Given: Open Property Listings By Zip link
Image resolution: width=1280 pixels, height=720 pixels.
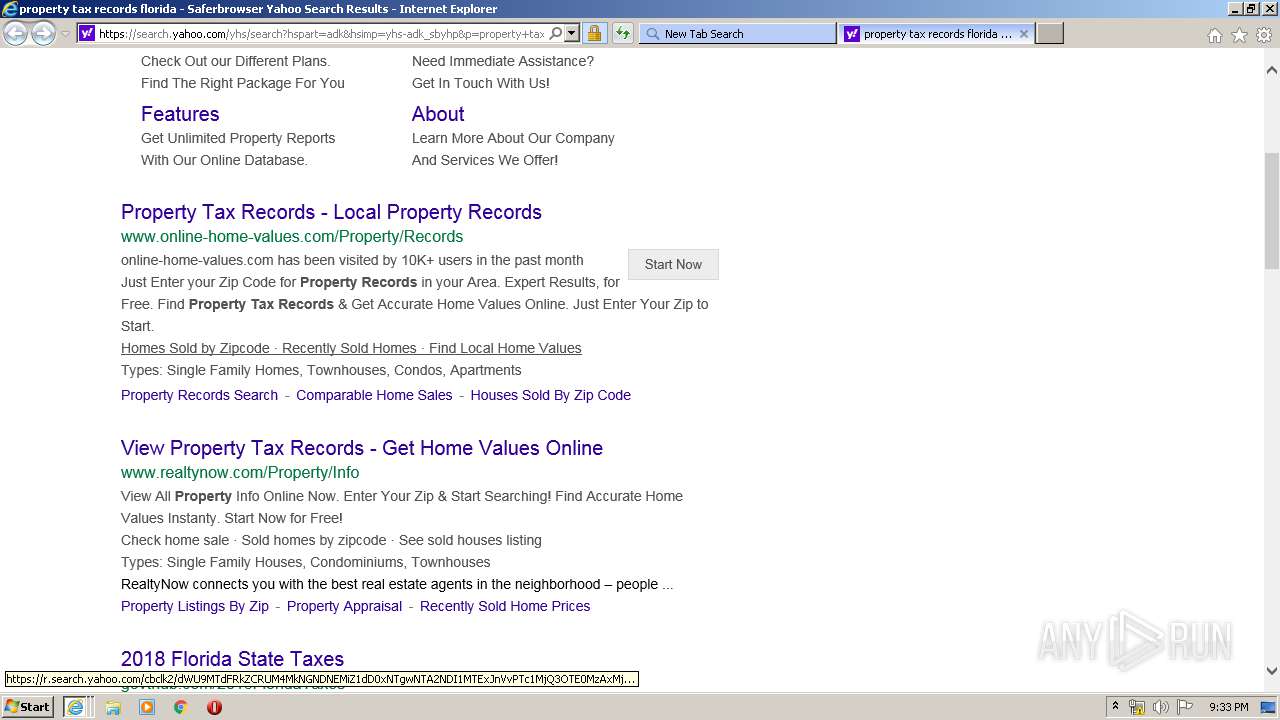Looking at the screenshot, I should [195, 606].
